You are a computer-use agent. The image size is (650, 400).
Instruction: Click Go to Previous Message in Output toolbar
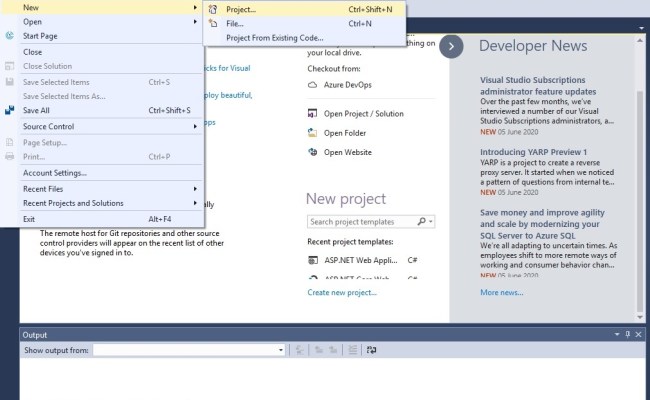tap(319, 350)
